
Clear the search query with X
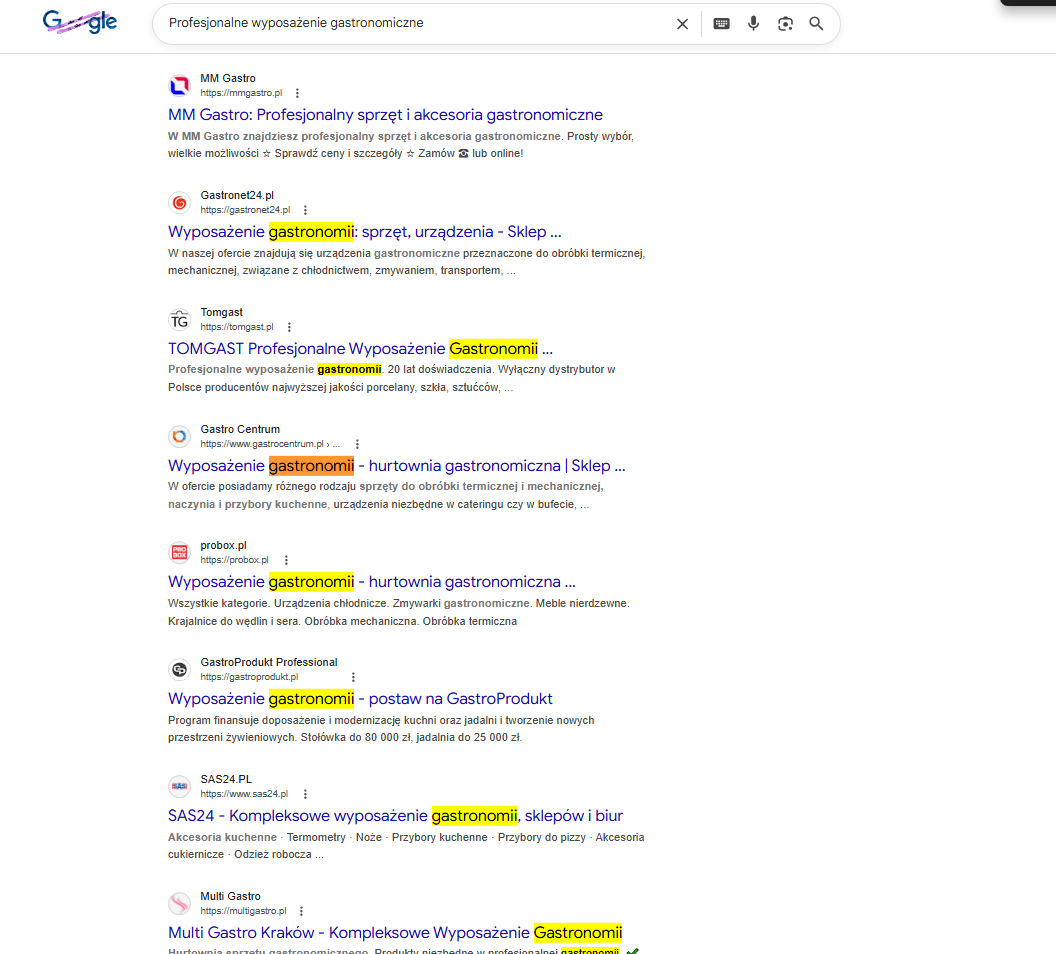tap(682, 24)
